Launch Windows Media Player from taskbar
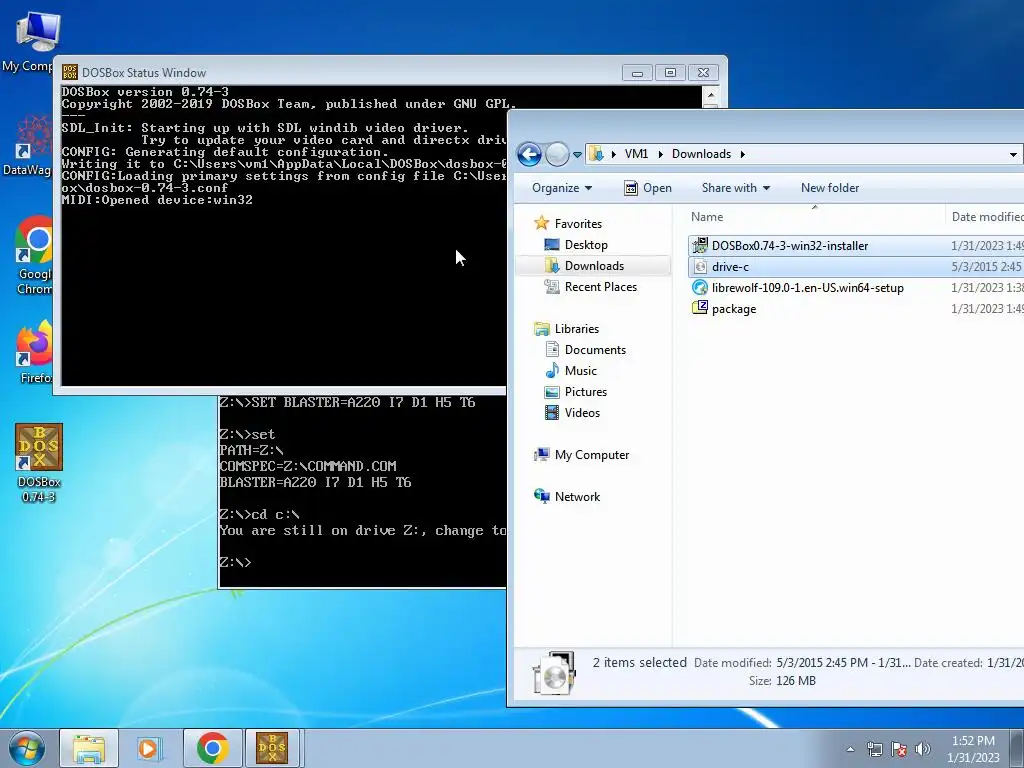The image size is (1024, 768). pyautogui.click(x=150, y=748)
